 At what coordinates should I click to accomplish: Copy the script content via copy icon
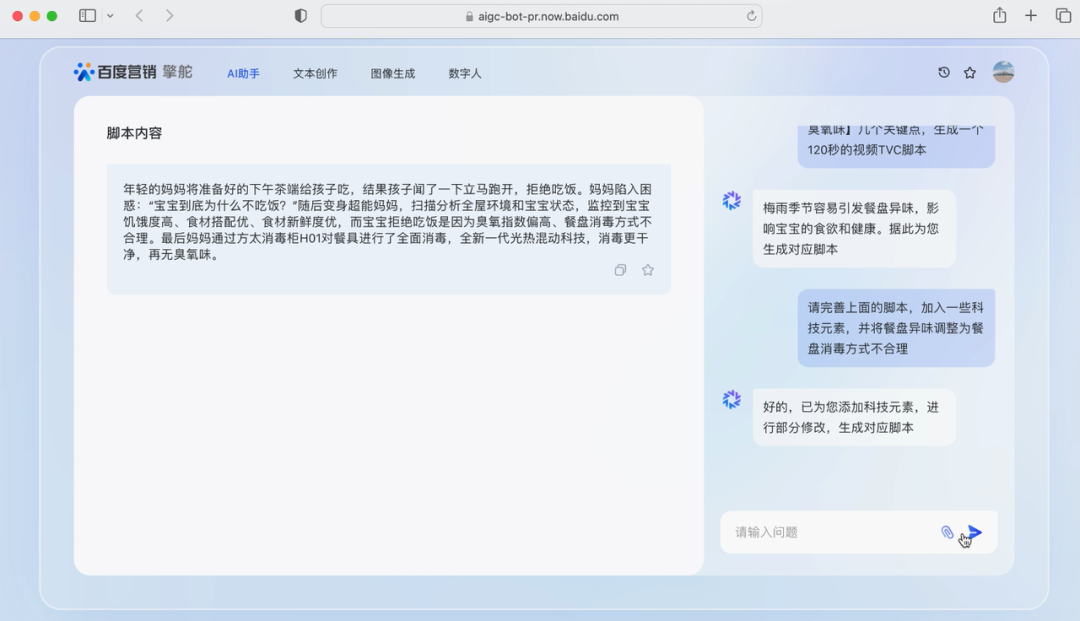620,270
